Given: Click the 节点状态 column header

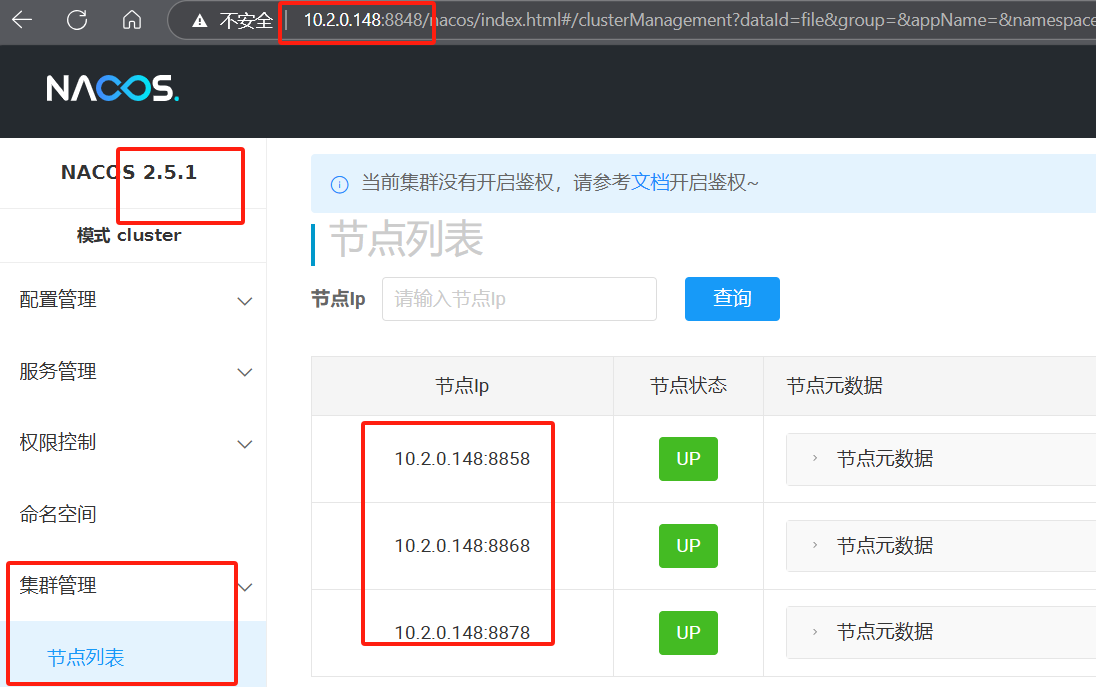Looking at the screenshot, I should 688,386.
